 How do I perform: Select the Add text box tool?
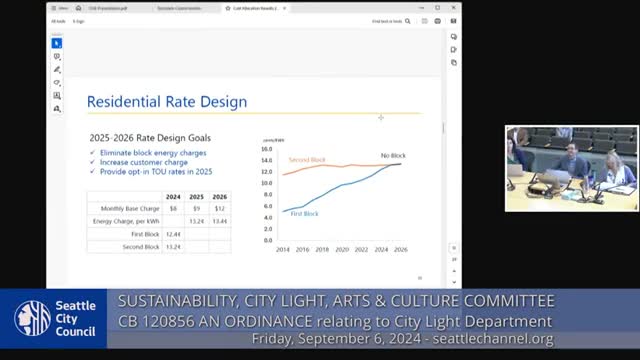(57, 96)
